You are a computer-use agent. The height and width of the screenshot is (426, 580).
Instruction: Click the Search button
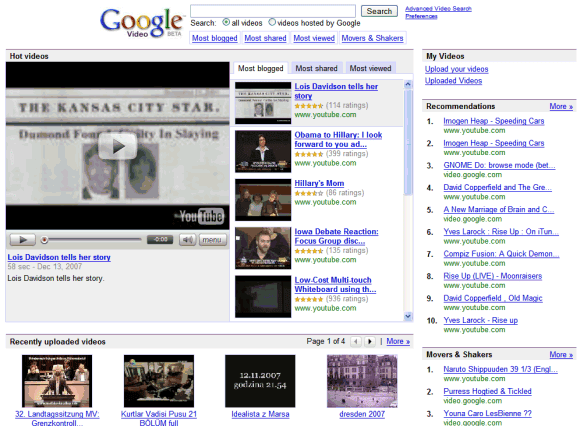pyautogui.click(x=379, y=11)
